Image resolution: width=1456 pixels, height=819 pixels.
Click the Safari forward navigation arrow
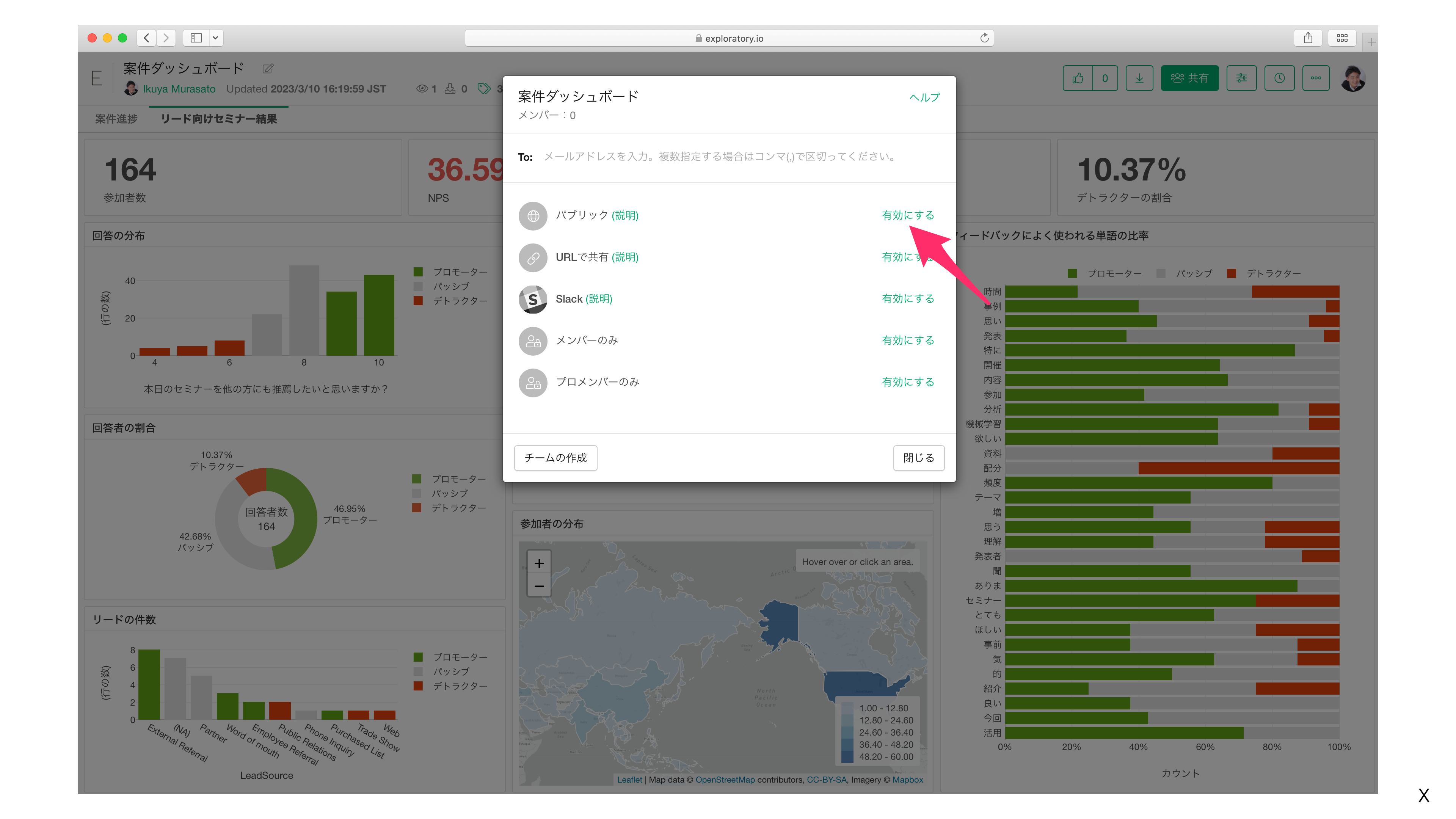pyautogui.click(x=166, y=38)
